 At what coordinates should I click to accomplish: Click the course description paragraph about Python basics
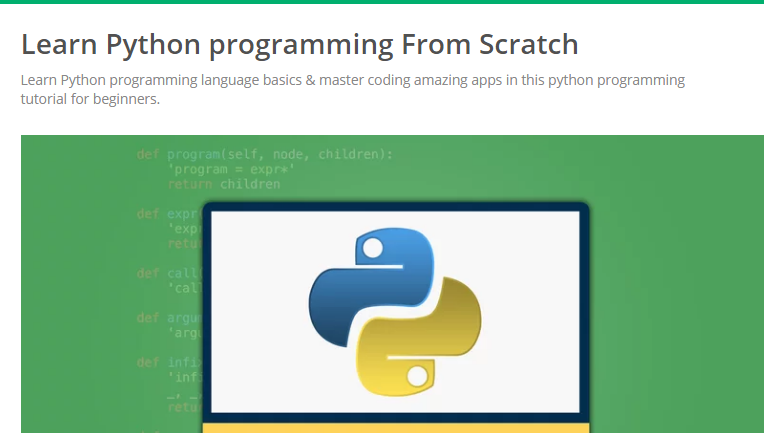353,89
